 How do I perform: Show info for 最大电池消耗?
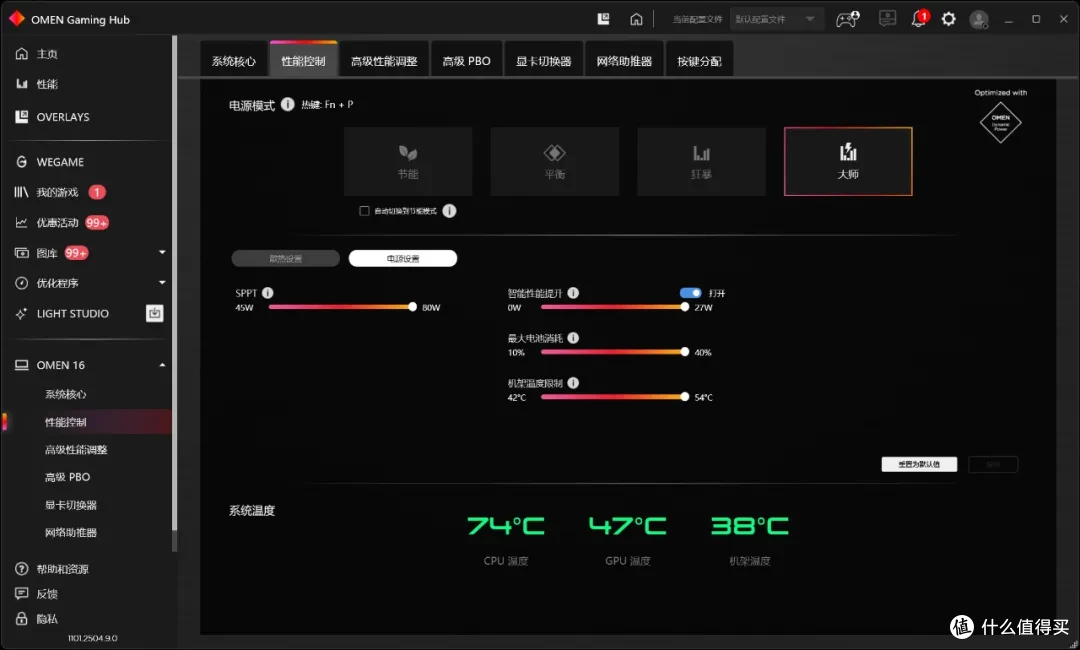(573, 337)
